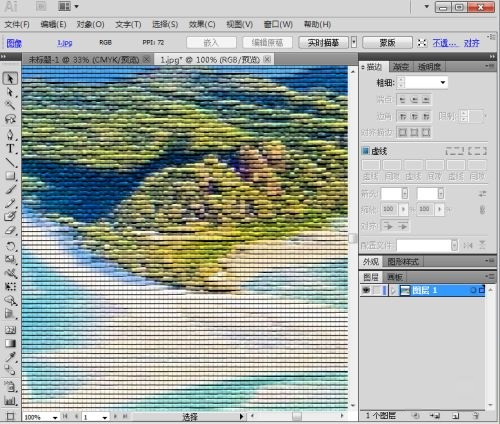Click the horizontal scrollbar thumb
Viewport: 500px width, 424px height.
[297, 416]
